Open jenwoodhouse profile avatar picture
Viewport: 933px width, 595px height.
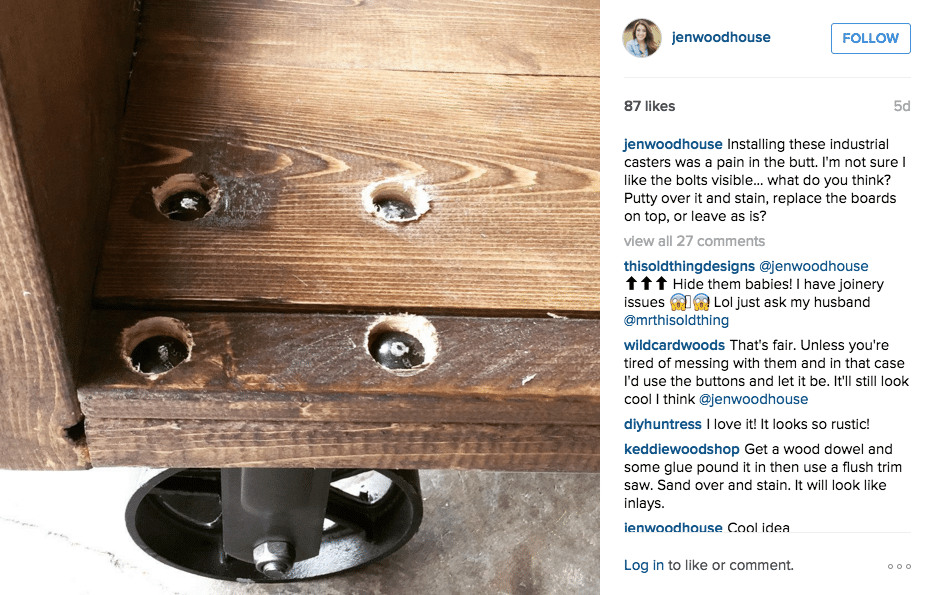tap(642, 37)
